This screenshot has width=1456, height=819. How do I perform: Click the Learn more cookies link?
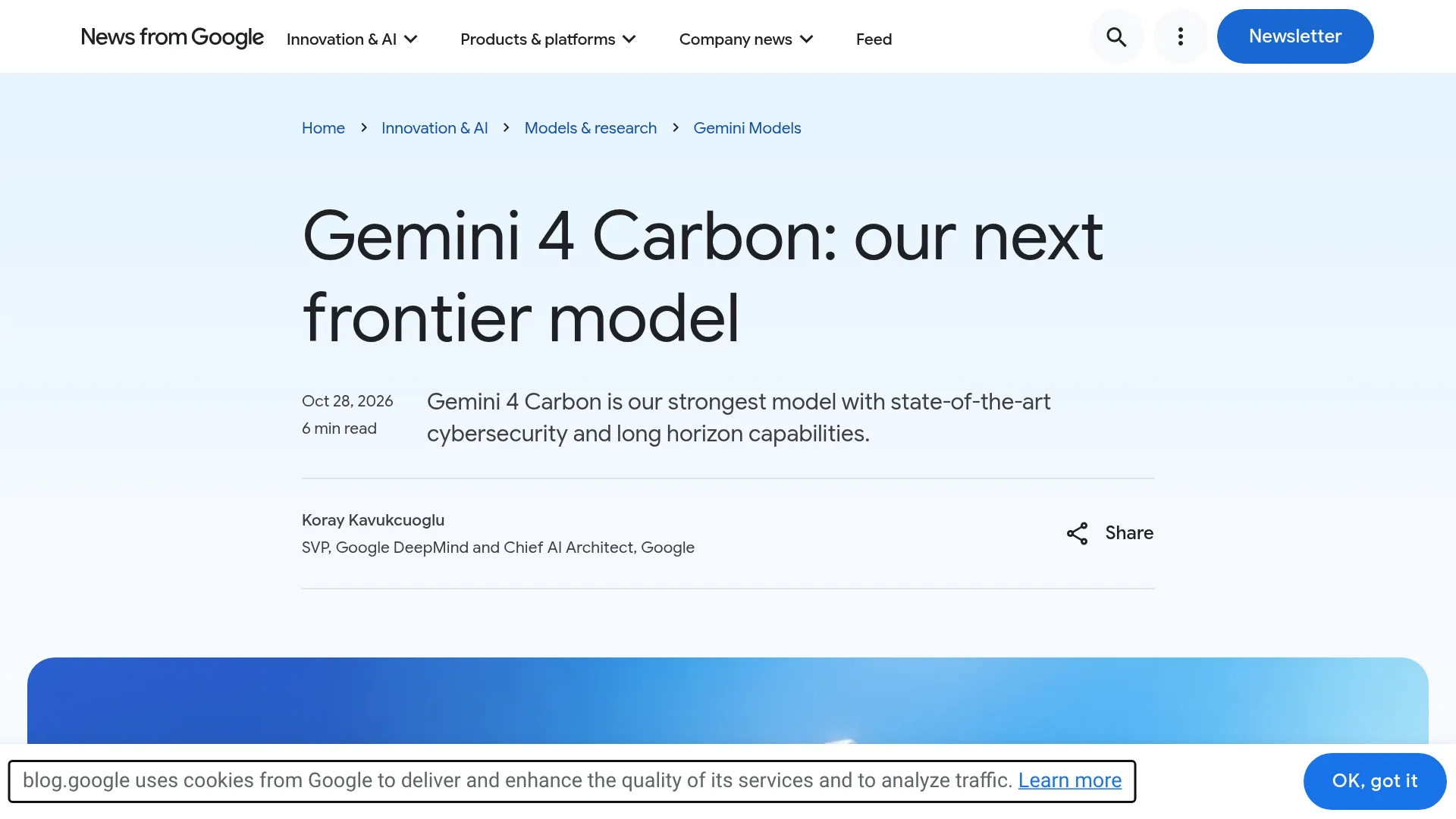coord(1069,780)
